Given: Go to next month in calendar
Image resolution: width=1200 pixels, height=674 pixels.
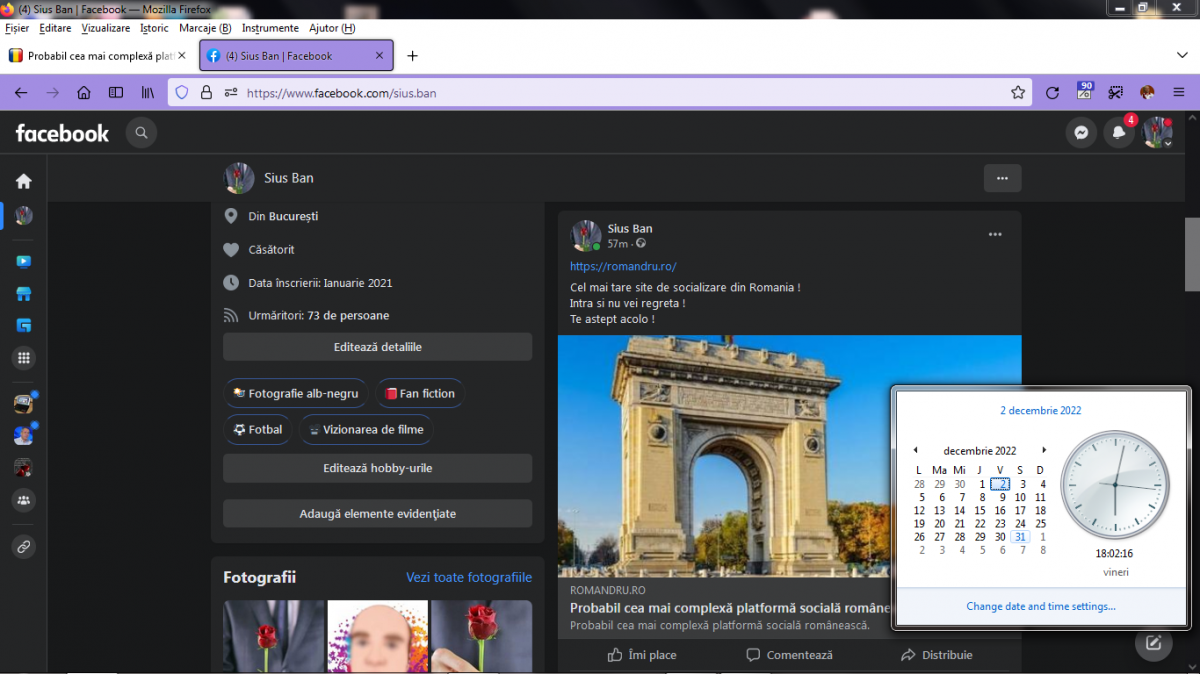Looking at the screenshot, I should pos(1044,450).
